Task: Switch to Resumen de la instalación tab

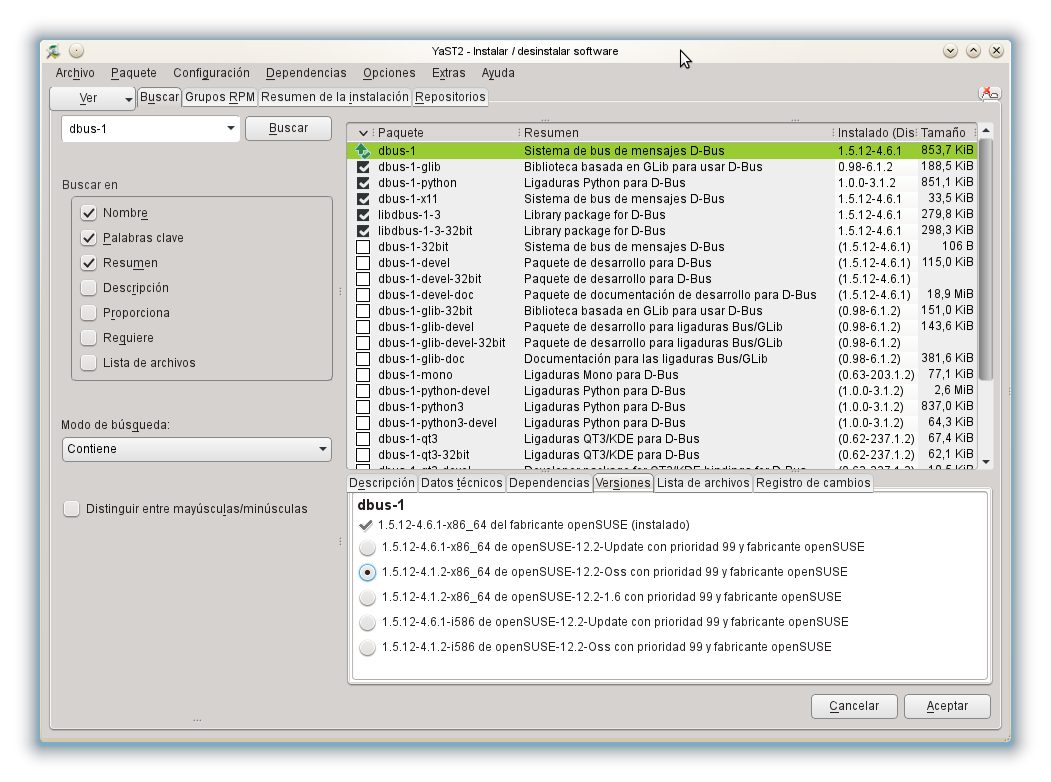Action: [335, 97]
